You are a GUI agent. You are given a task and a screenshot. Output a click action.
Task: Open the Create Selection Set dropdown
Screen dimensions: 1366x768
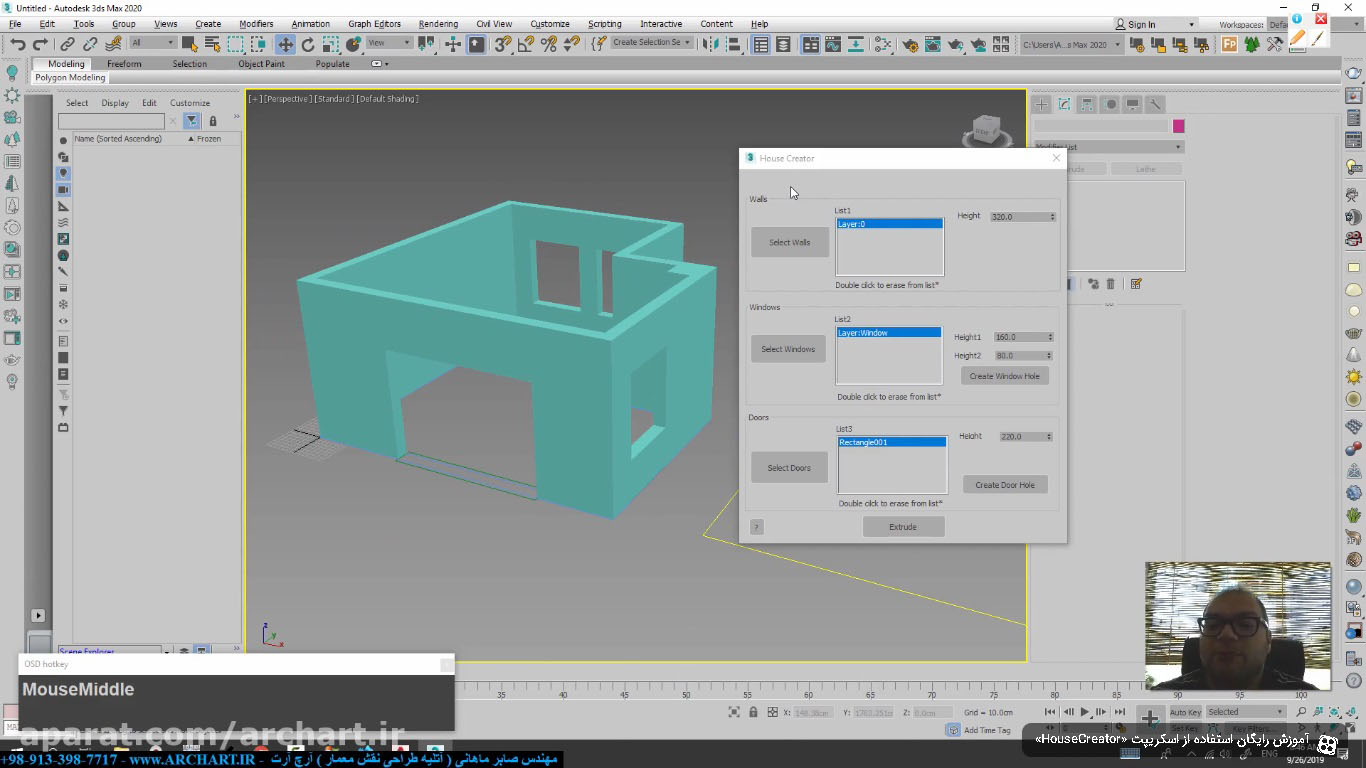(652, 43)
